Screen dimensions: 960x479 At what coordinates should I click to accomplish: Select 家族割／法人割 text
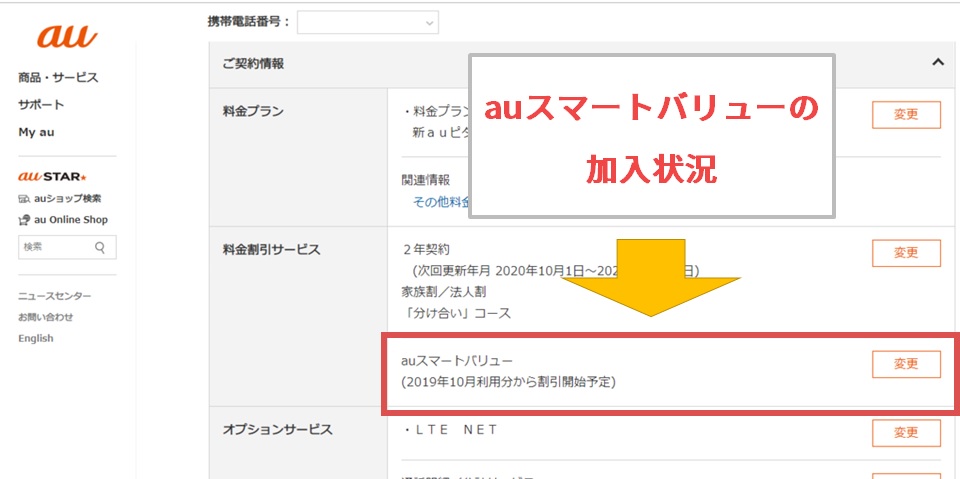(x=444, y=292)
